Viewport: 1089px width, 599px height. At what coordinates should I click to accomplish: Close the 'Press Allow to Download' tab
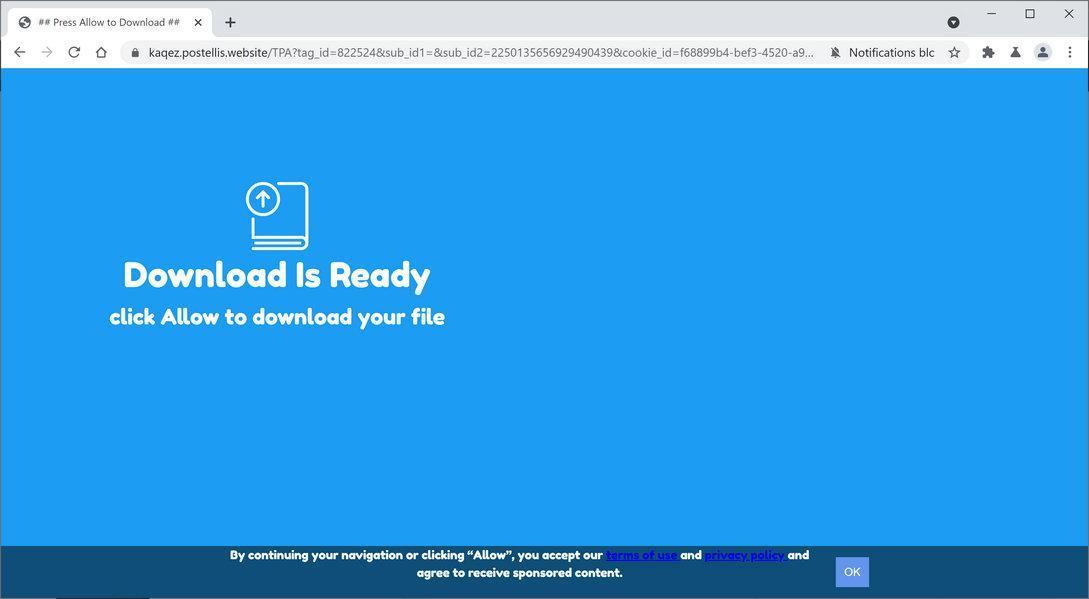pyautogui.click(x=198, y=22)
